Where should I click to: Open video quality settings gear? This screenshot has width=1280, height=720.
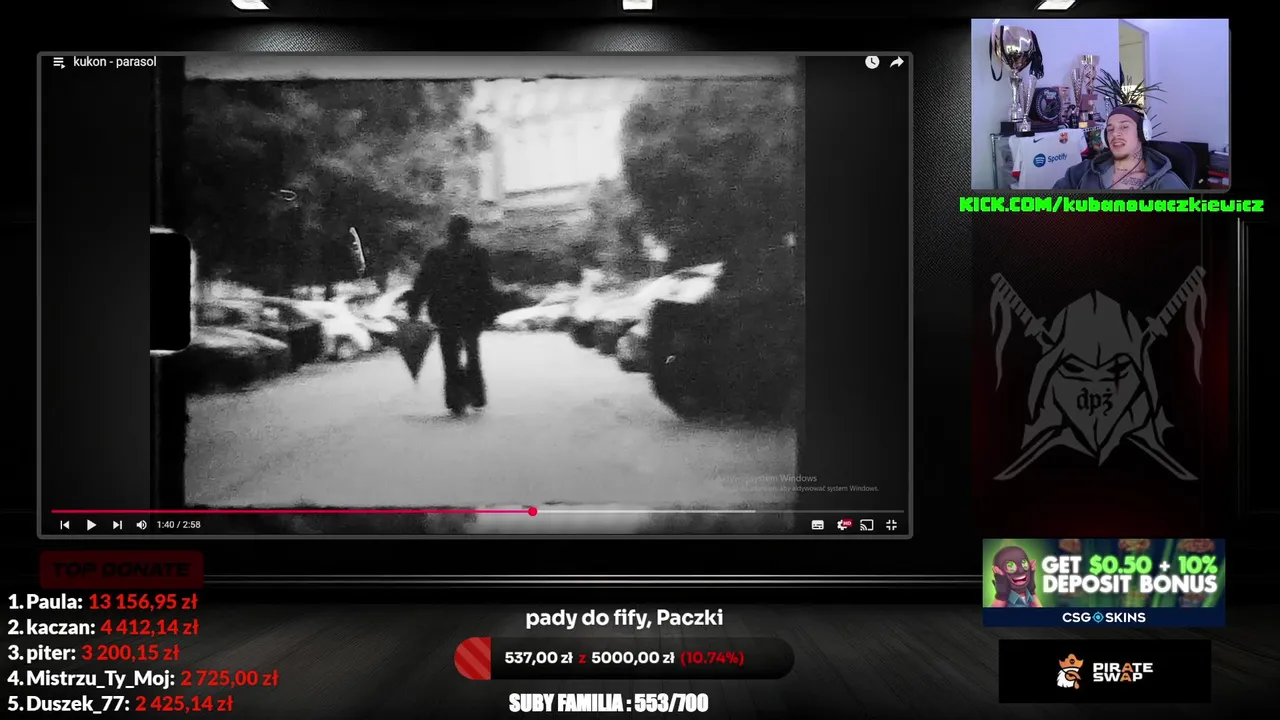pos(843,525)
